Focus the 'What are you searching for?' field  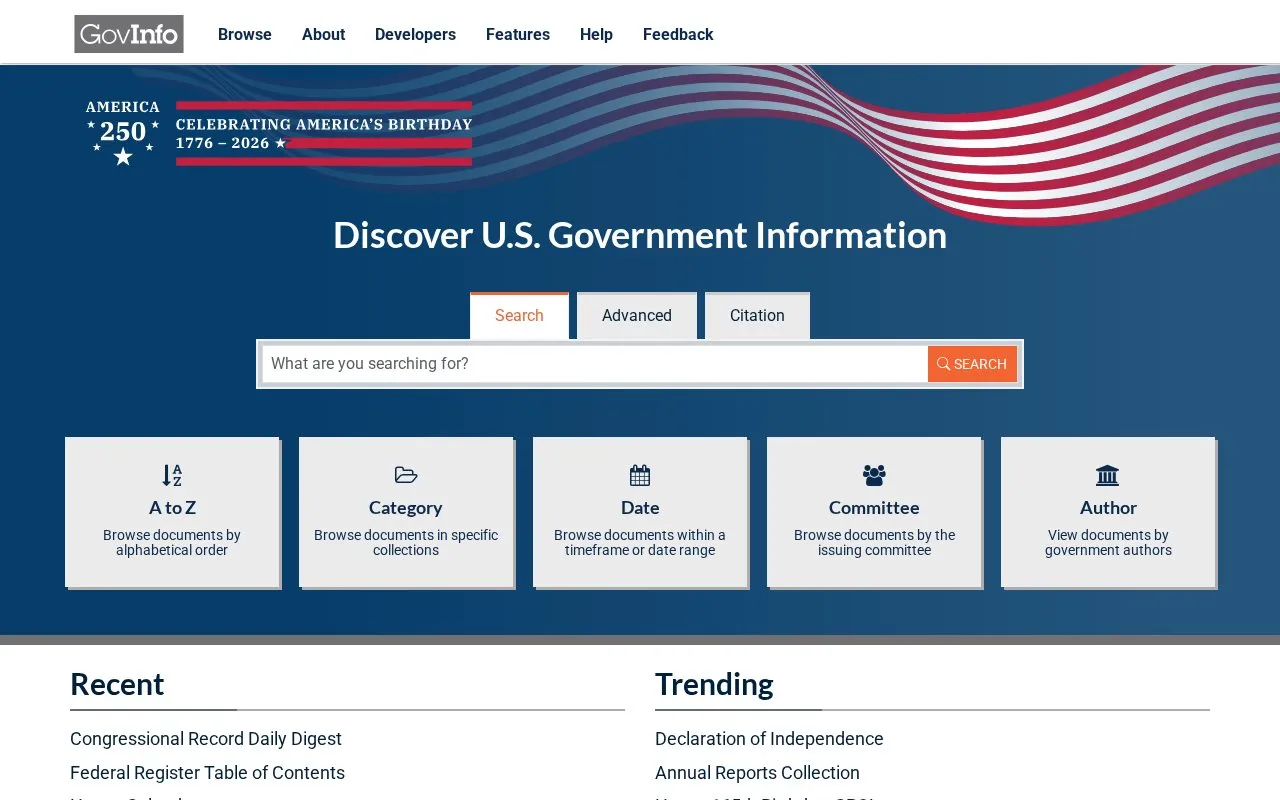click(595, 364)
